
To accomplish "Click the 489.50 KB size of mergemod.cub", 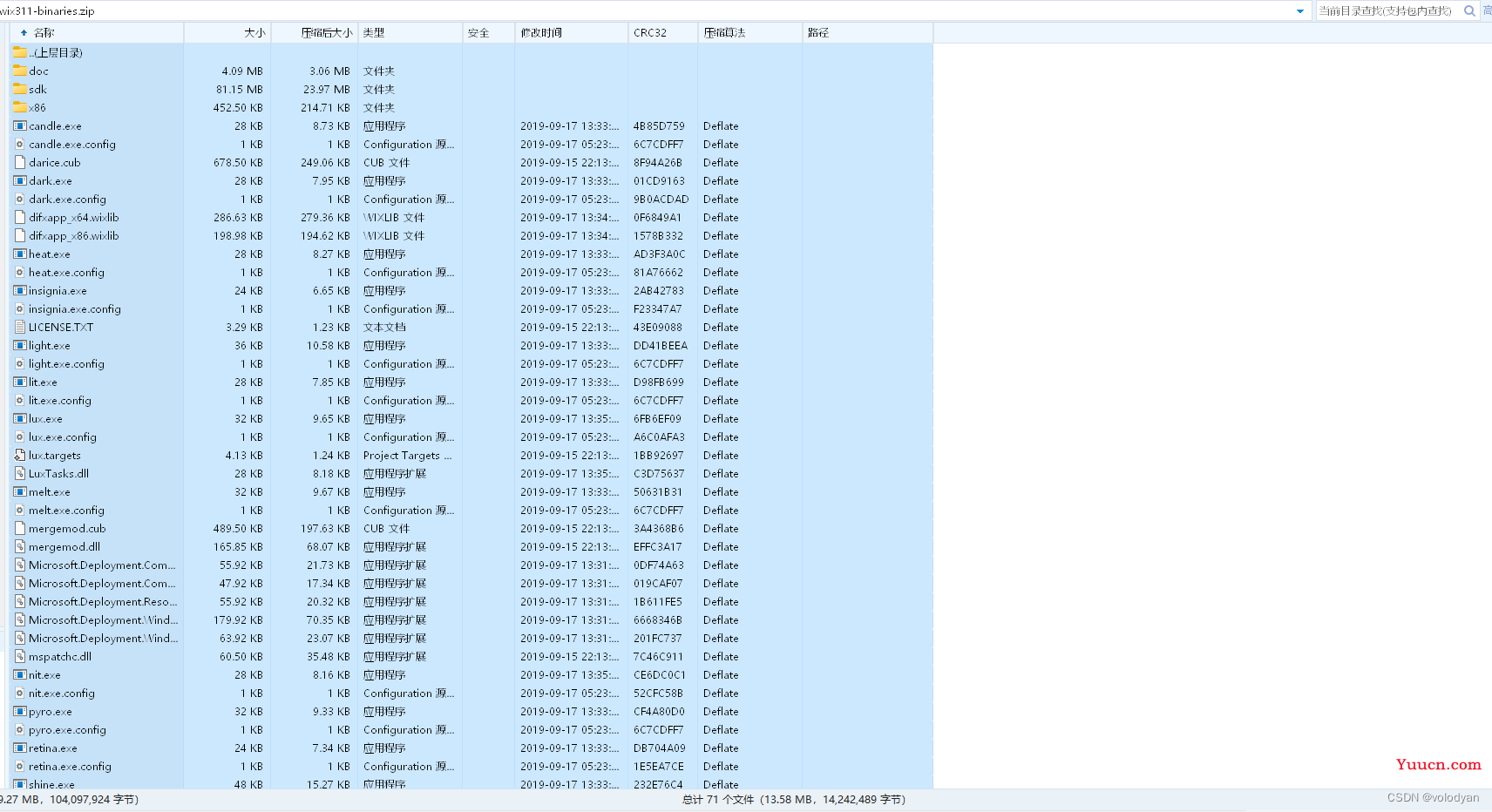I will pyautogui.click(x=238, y=528).
